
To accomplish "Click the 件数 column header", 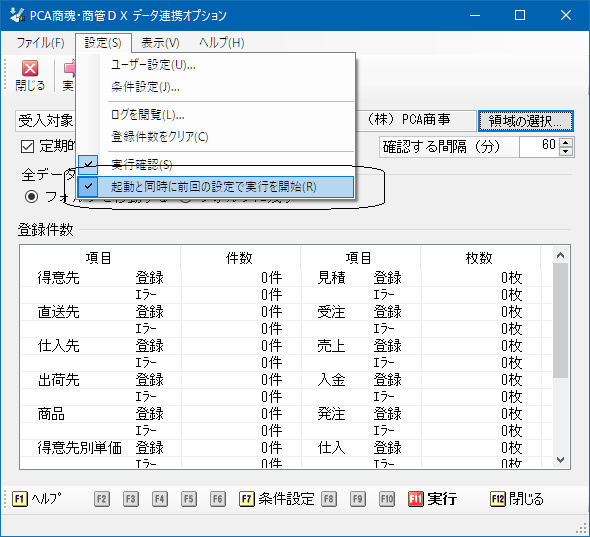I will tap(239, 258).
